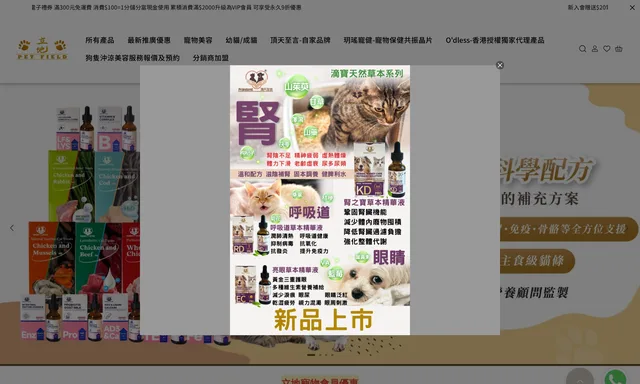This screenshot has height=384, width=640.
Task: Open the wishlist heart icon
Action: (607, 49)
